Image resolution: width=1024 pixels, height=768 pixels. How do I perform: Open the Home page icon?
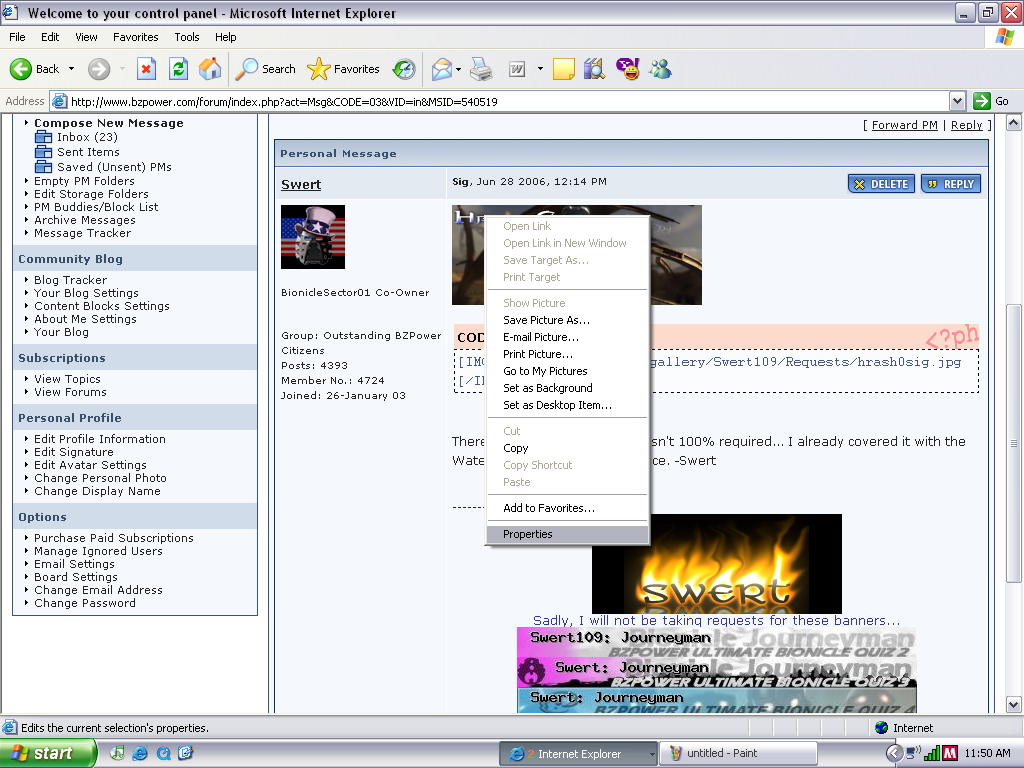[210, 69]
